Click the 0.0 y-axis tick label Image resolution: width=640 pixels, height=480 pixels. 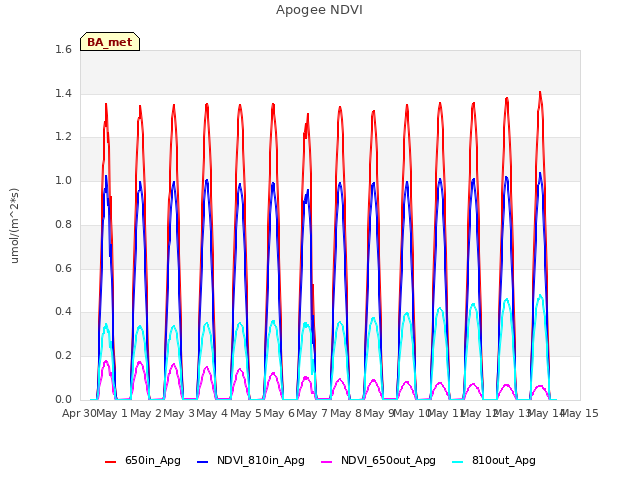63,399
